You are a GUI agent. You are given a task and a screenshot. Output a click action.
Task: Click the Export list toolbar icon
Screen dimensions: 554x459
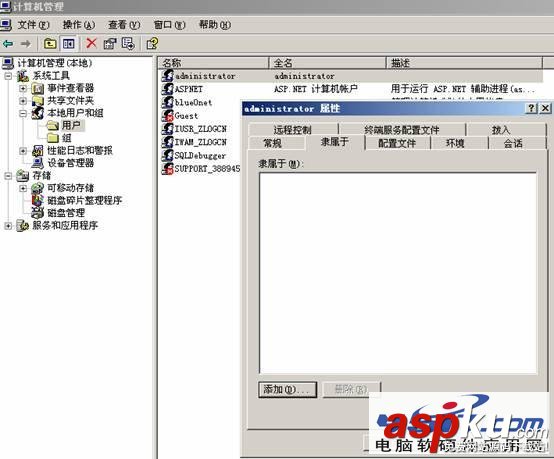pos(128,44)
